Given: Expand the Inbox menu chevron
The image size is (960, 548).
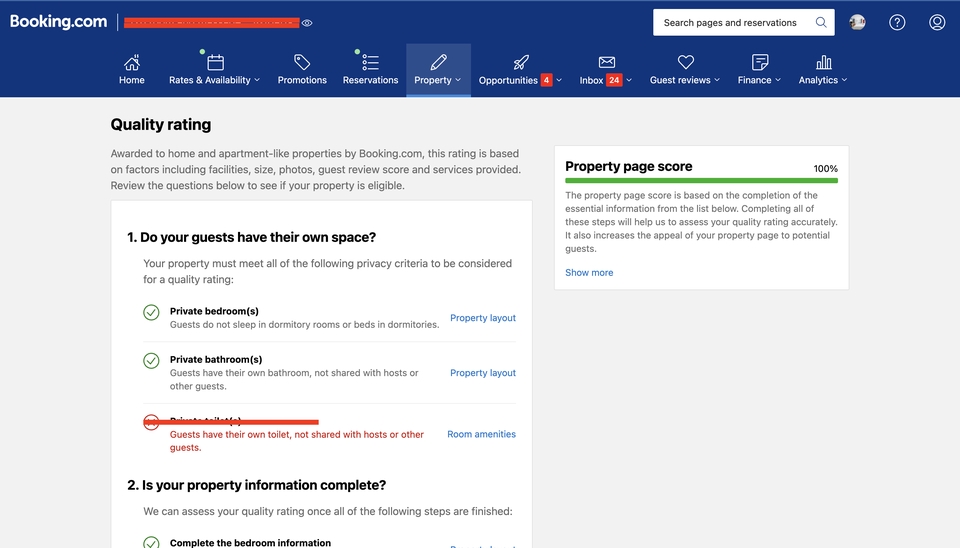Looking at the screenshot, I should click(629, 80).
